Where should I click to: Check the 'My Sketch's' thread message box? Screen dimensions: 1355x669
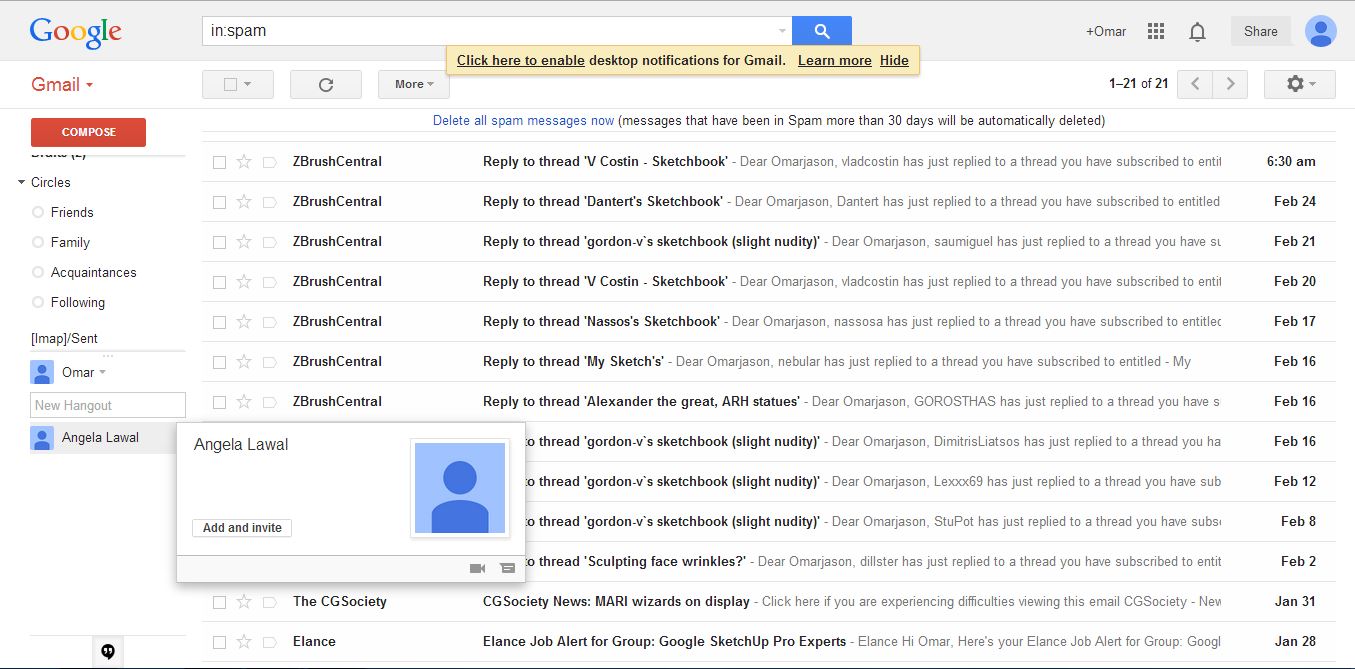point(219,361)
